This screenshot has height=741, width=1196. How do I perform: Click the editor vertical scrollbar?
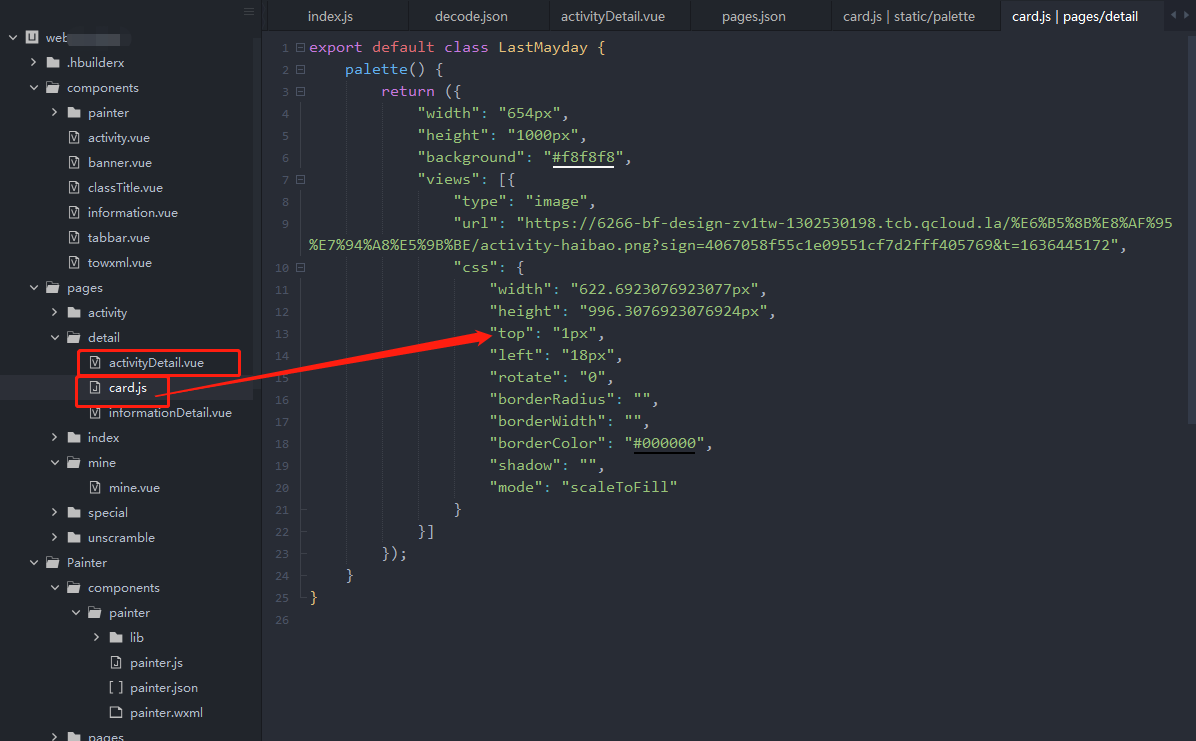[1191, 229]
